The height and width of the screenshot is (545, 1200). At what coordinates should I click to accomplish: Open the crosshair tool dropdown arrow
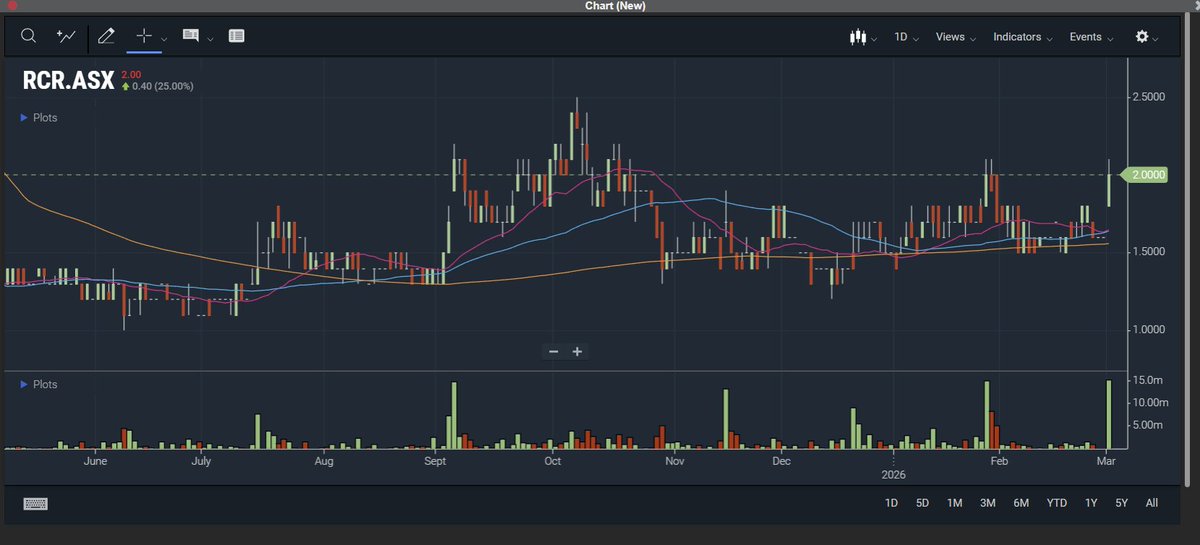tap(164, 39)
